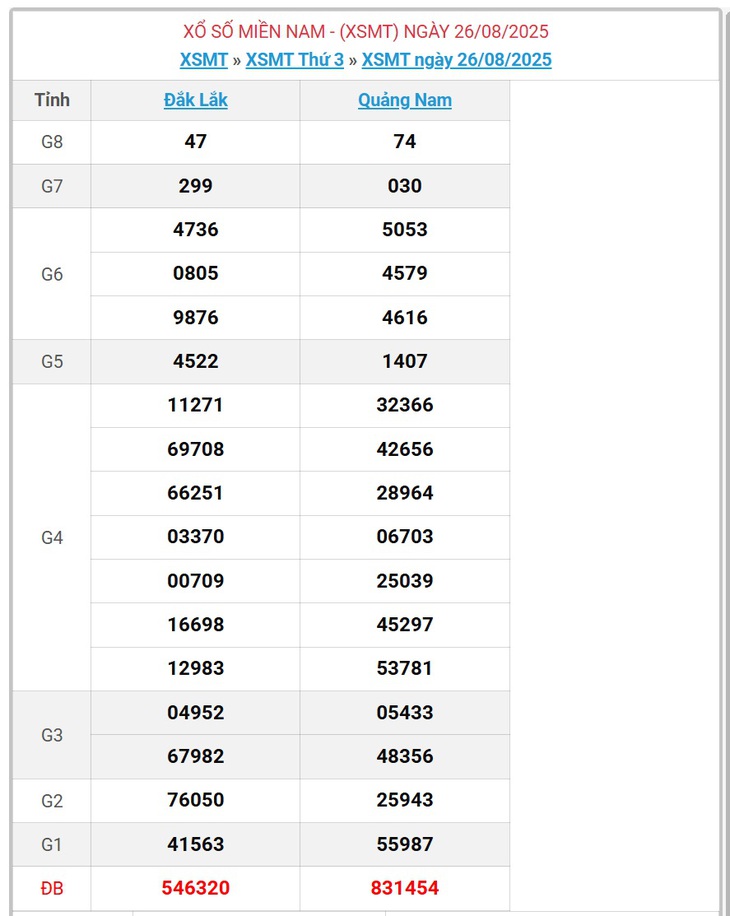Click the Tỉnh column header

(52, 100)
